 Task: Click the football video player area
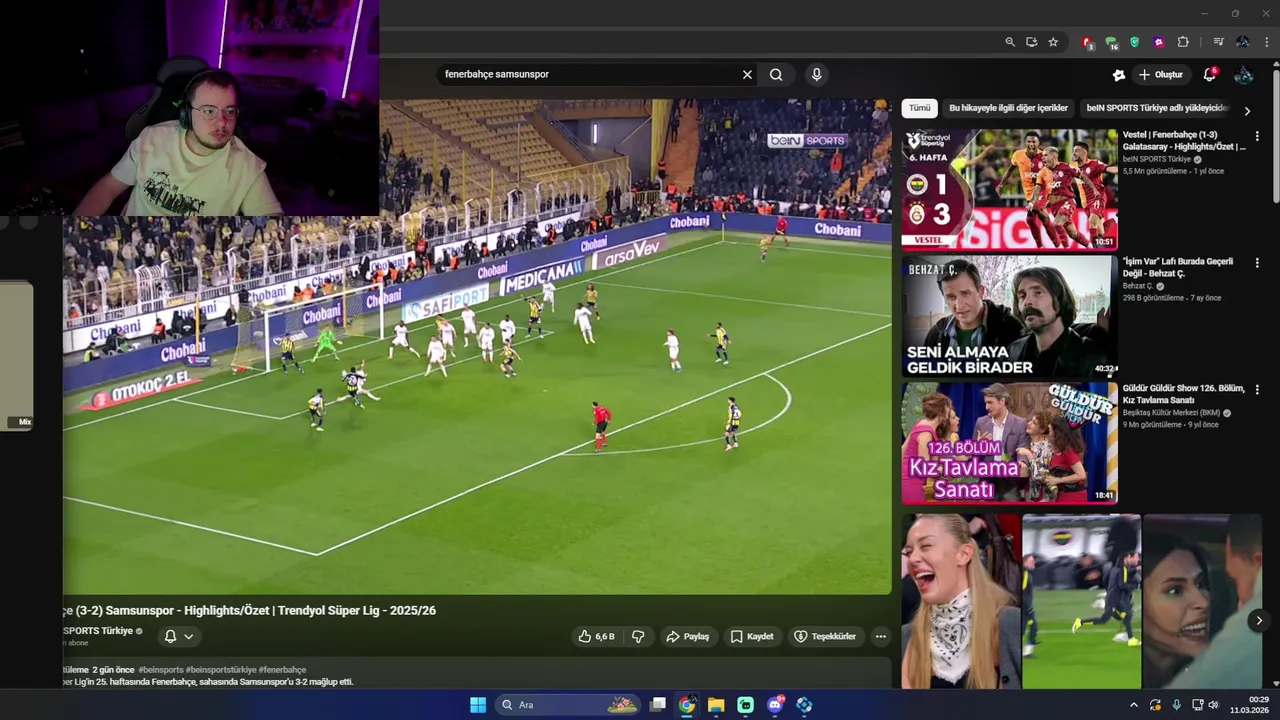tap(477, 347)
